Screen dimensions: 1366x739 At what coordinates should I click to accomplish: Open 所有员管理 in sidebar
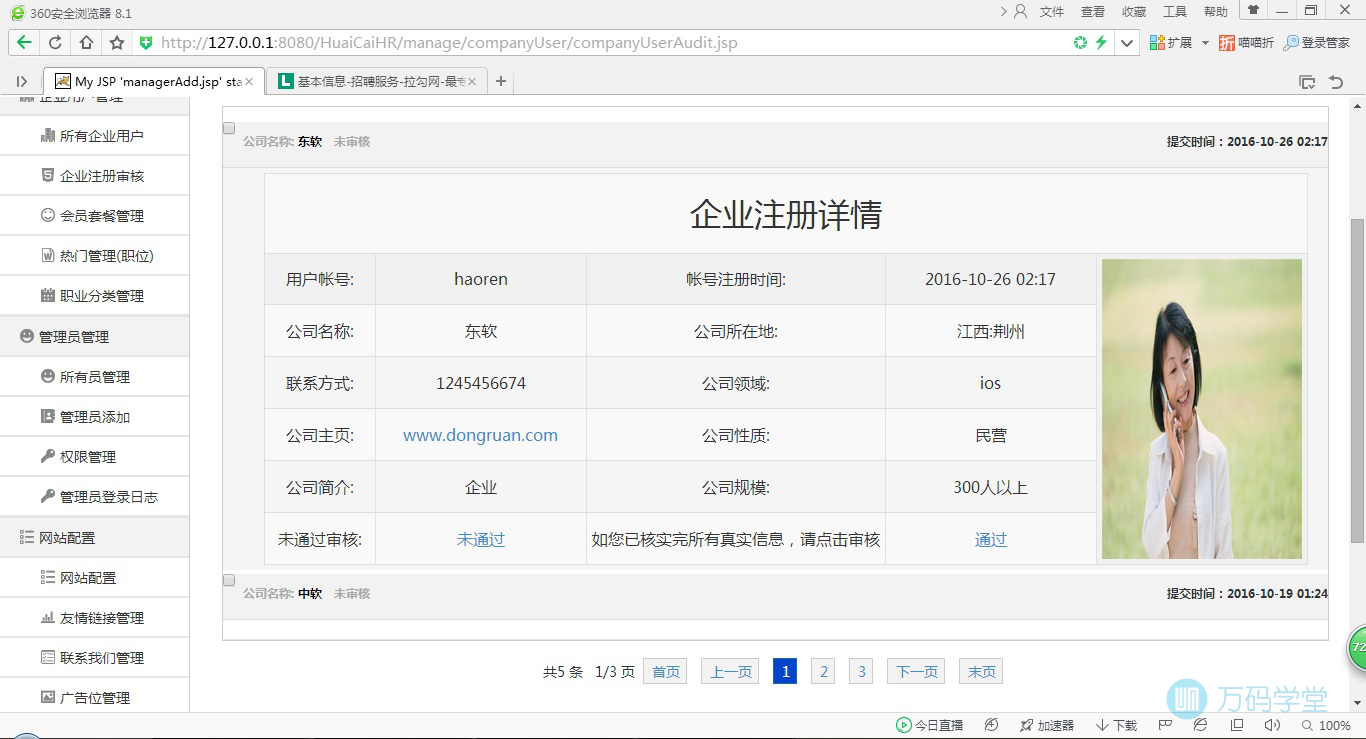point(95,377)
